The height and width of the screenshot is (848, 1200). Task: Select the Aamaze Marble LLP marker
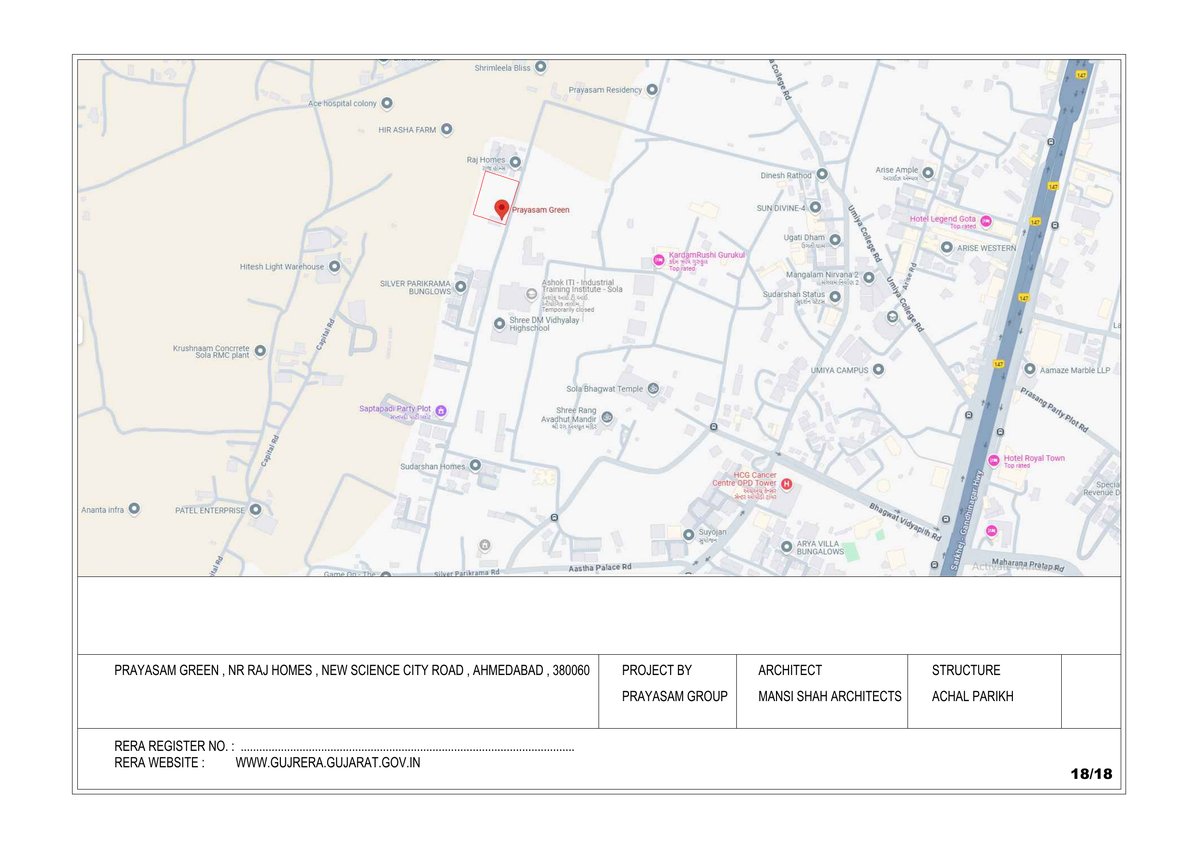(x=1030, y=369)
